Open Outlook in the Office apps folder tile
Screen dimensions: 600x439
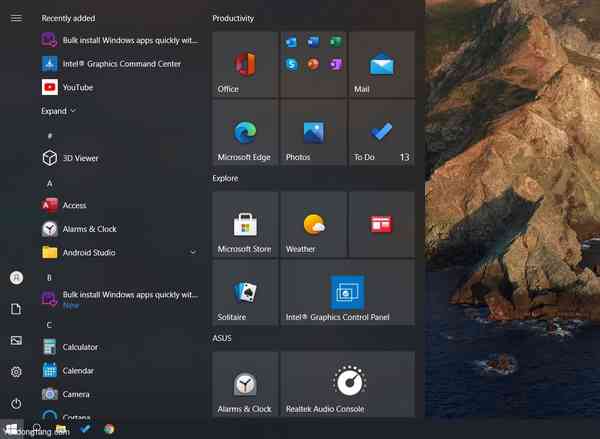(291, 42)
